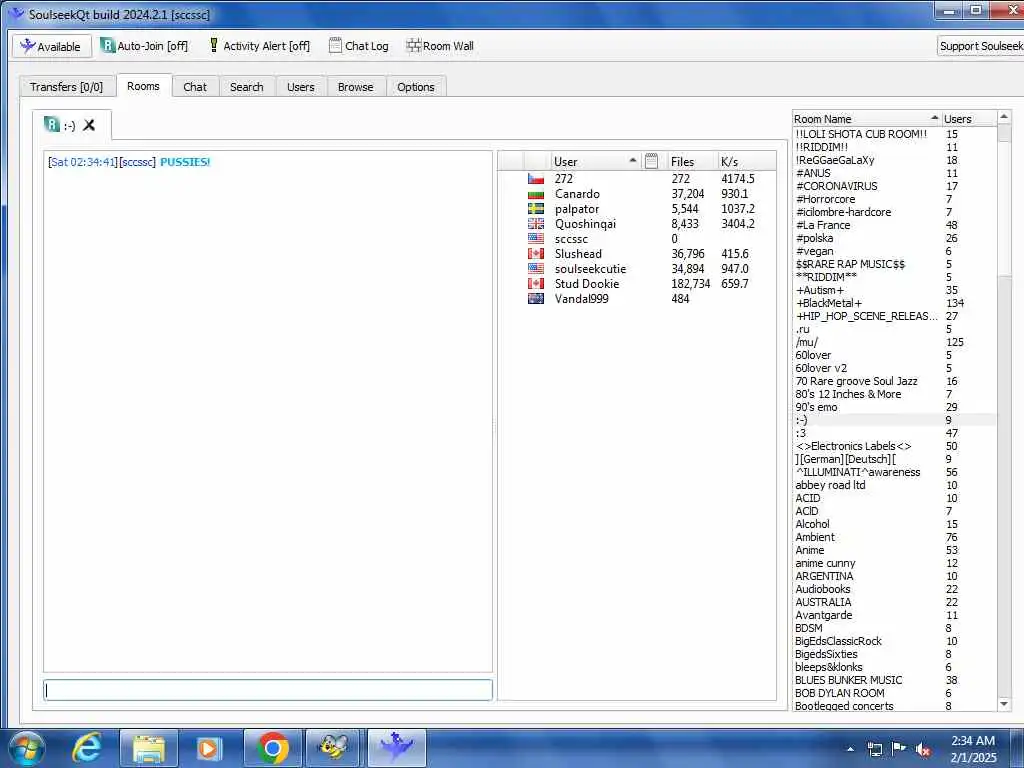Click the chat message input field
1024x768 pixels.
click(268, 690)
